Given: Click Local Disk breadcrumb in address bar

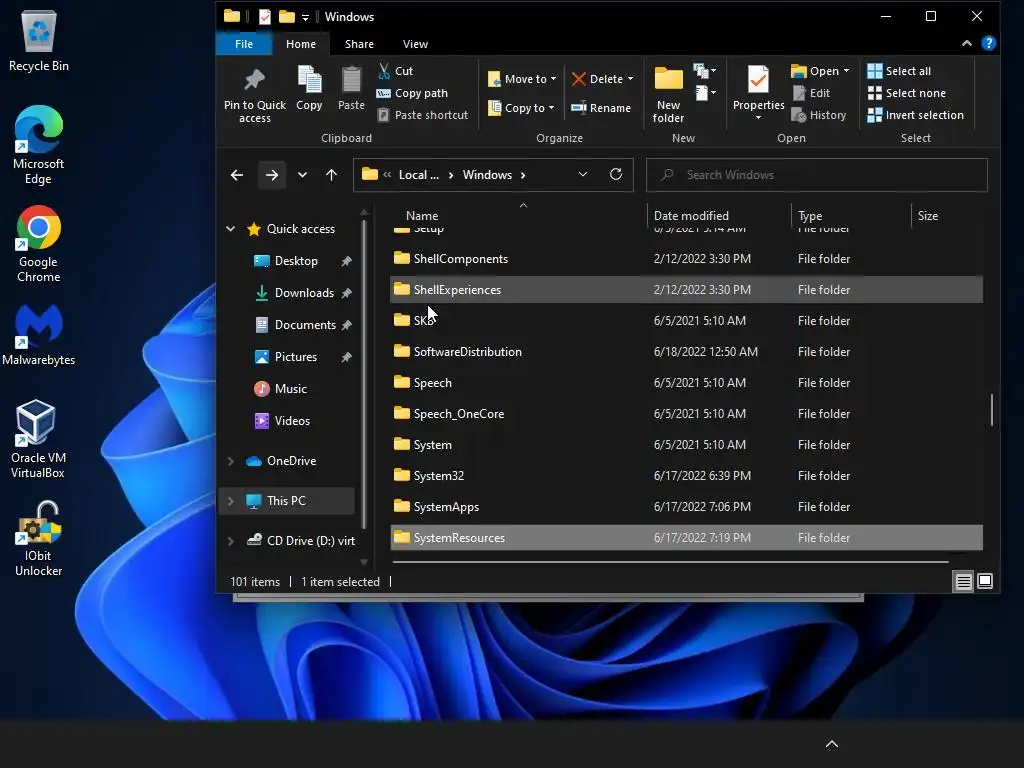Looking at the screenshot, I should 419,175.
